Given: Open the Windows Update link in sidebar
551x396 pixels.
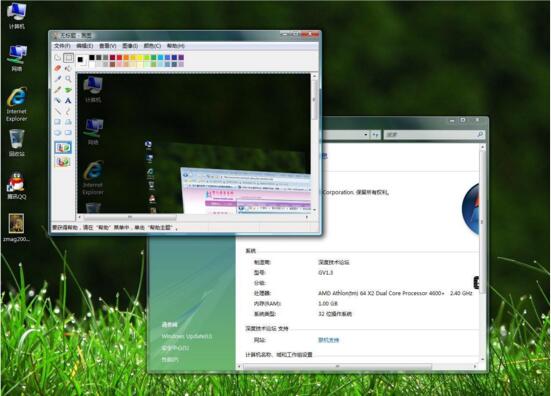Looking at the screenshot, I should coord(187,336).
